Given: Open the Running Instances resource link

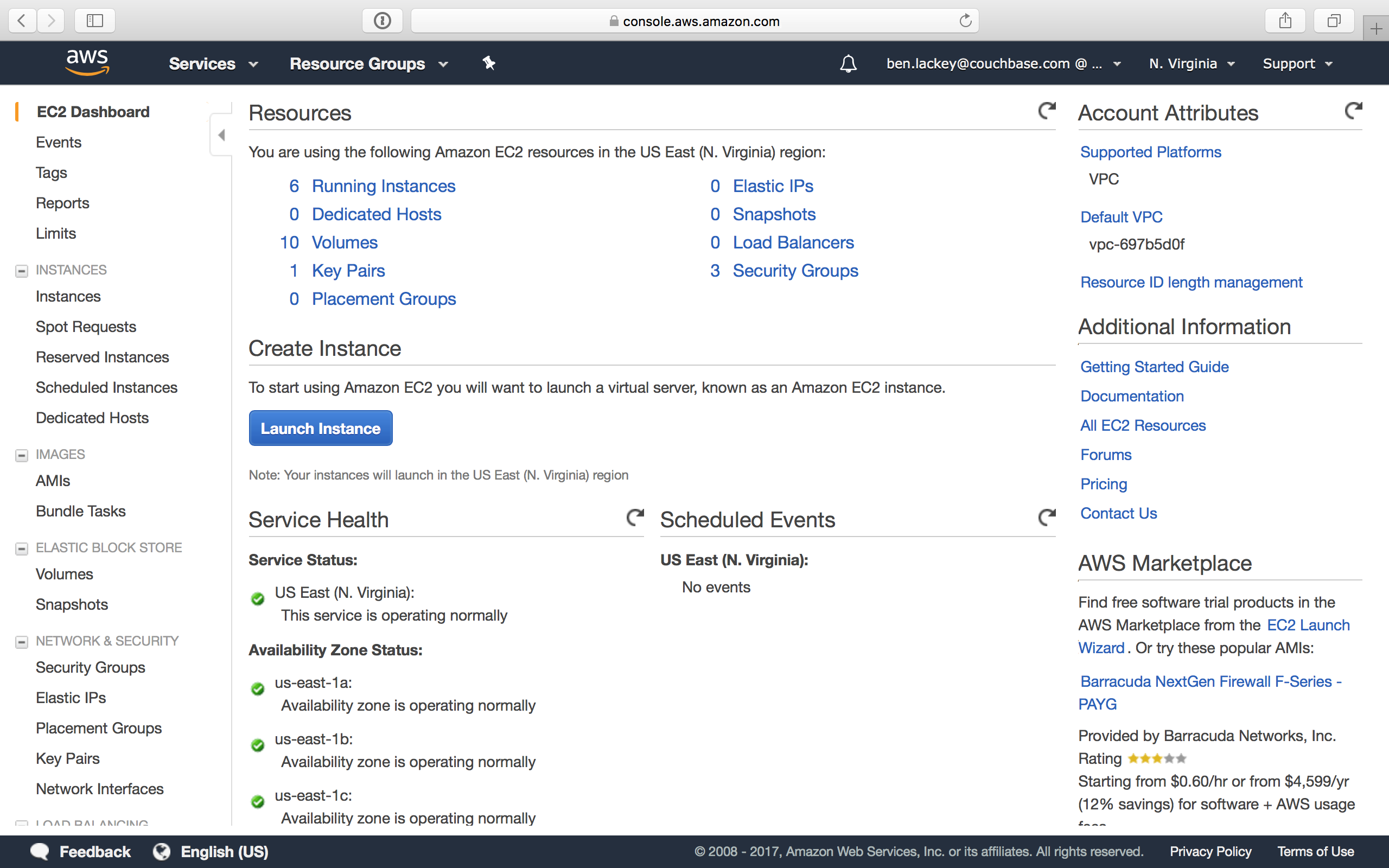Looking at the screenshot, I should coord(384,186).
